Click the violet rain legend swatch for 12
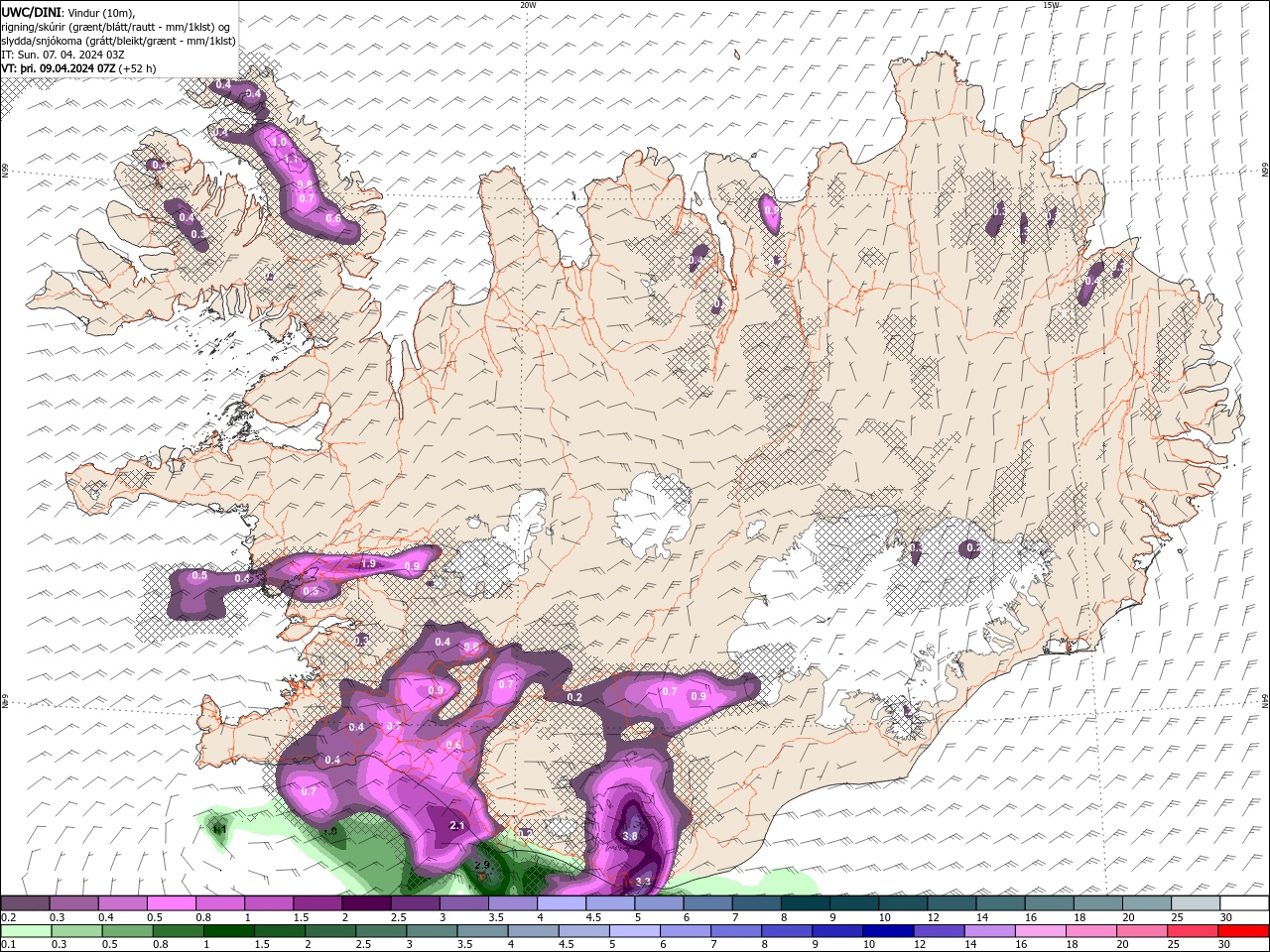The image size is (1270, 952). point(938,931)
